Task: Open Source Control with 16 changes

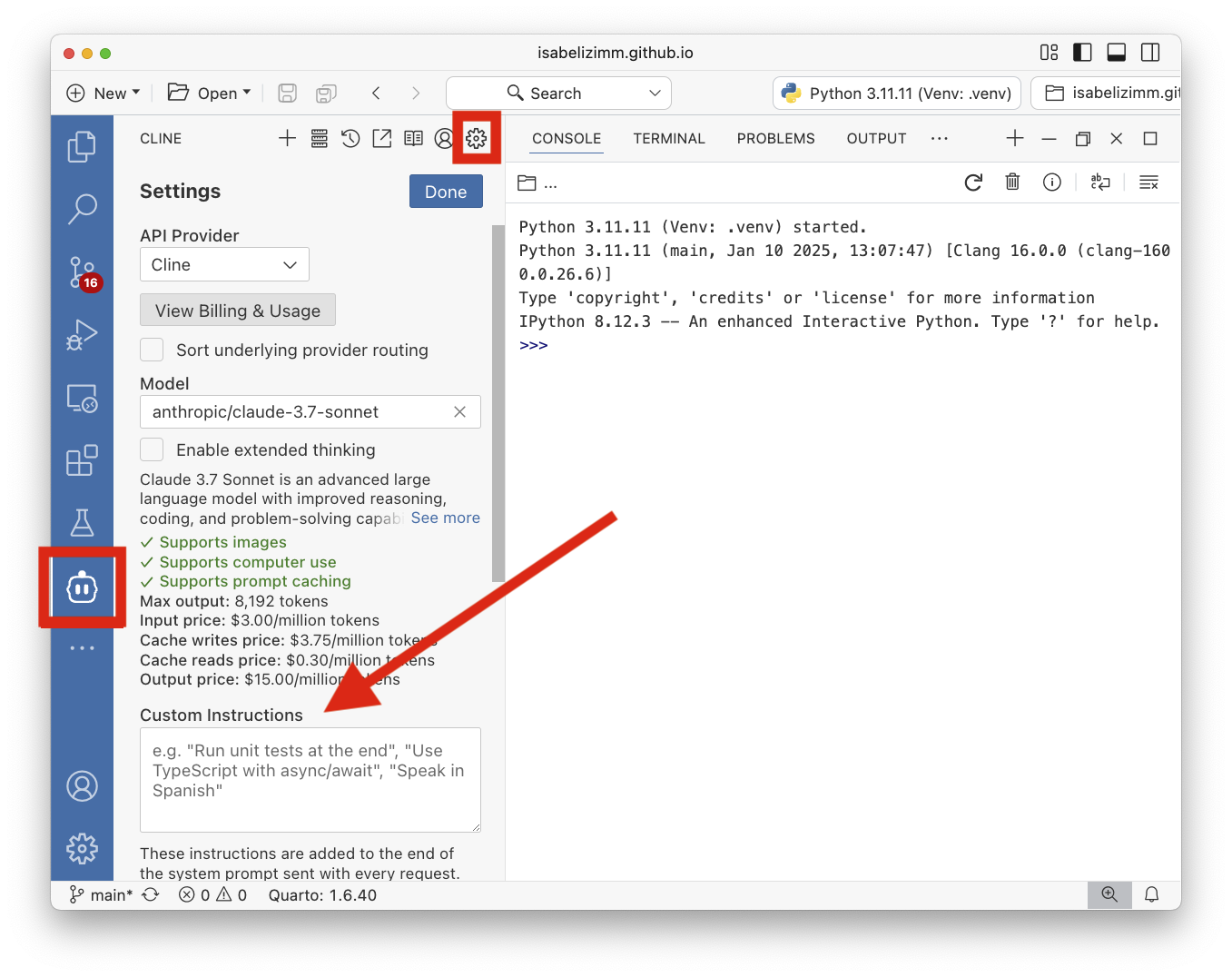Action: 82,271
